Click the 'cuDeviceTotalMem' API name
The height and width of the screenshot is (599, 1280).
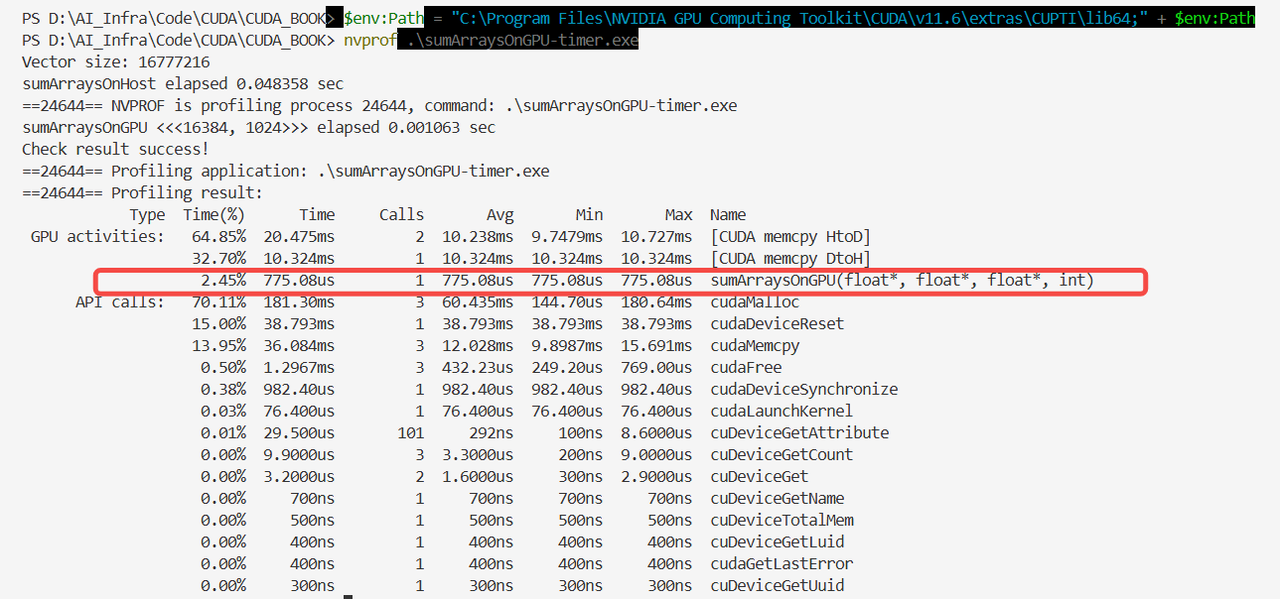point(782,520)
